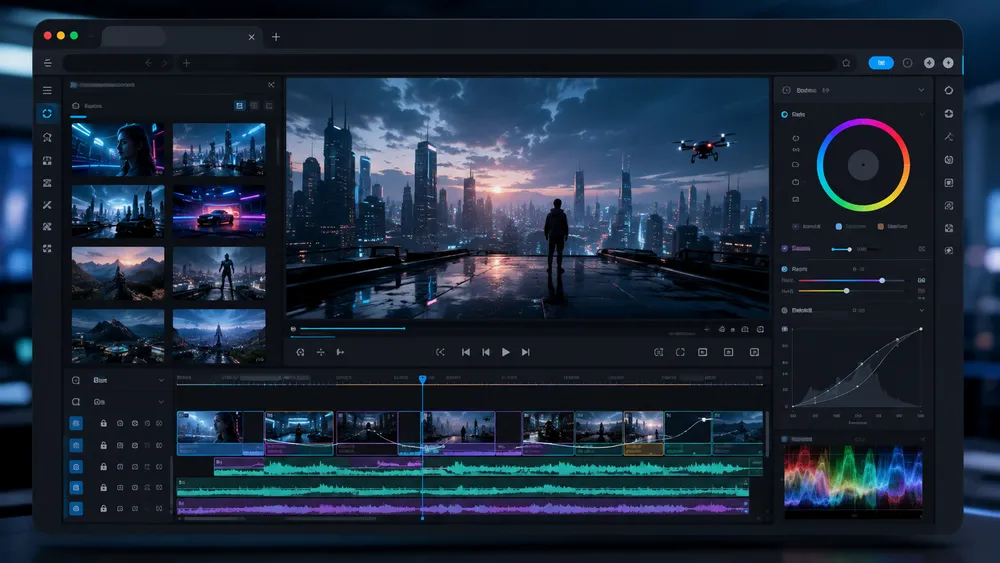Click the shuffle icon at the media panel's top right
This screenshot has width=1000, height=563.
271,85
